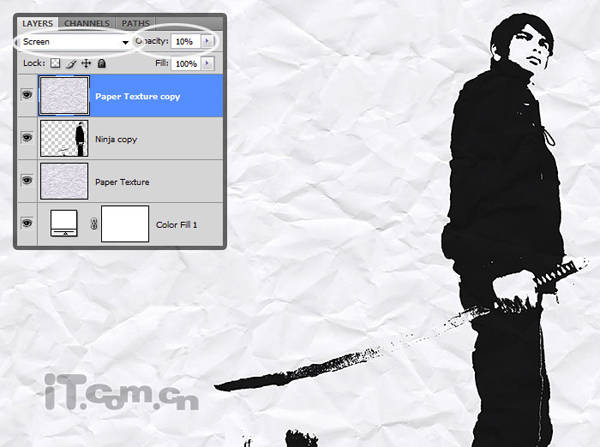Toggle lock image pixels brush icon
Screen dimensions: 600x447
[71, 64]
